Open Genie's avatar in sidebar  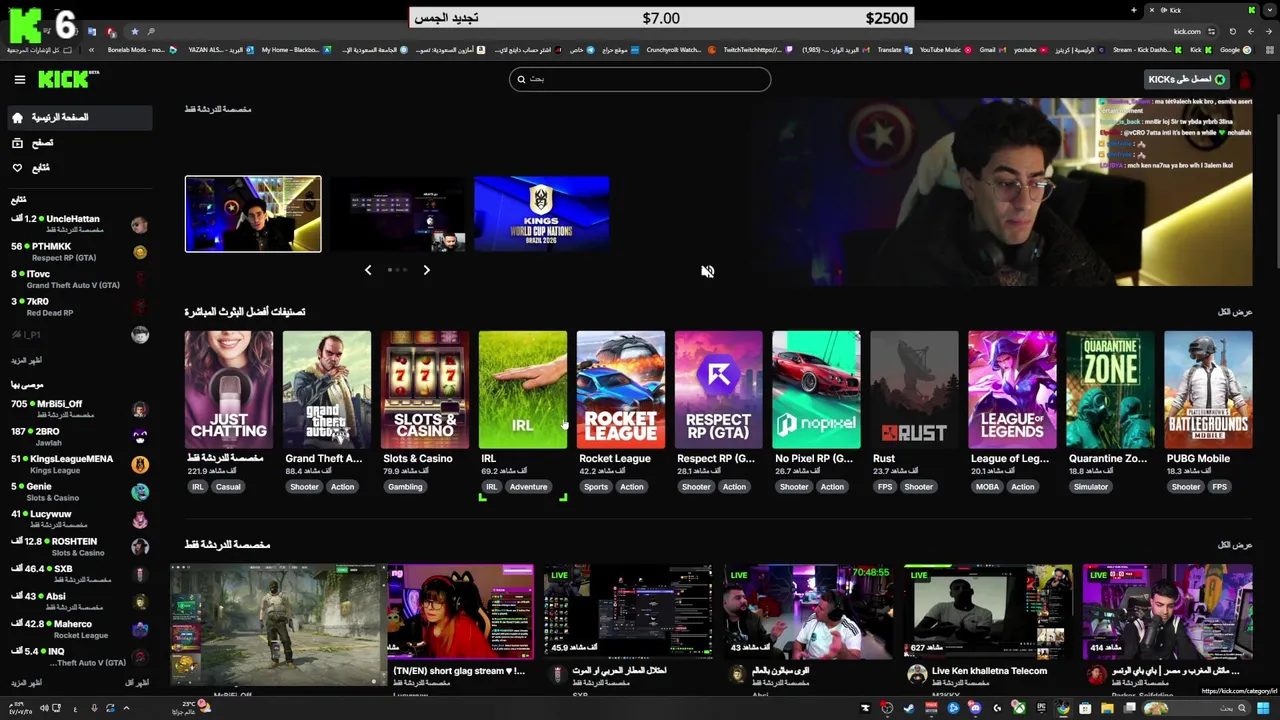(x=140, y=492)
